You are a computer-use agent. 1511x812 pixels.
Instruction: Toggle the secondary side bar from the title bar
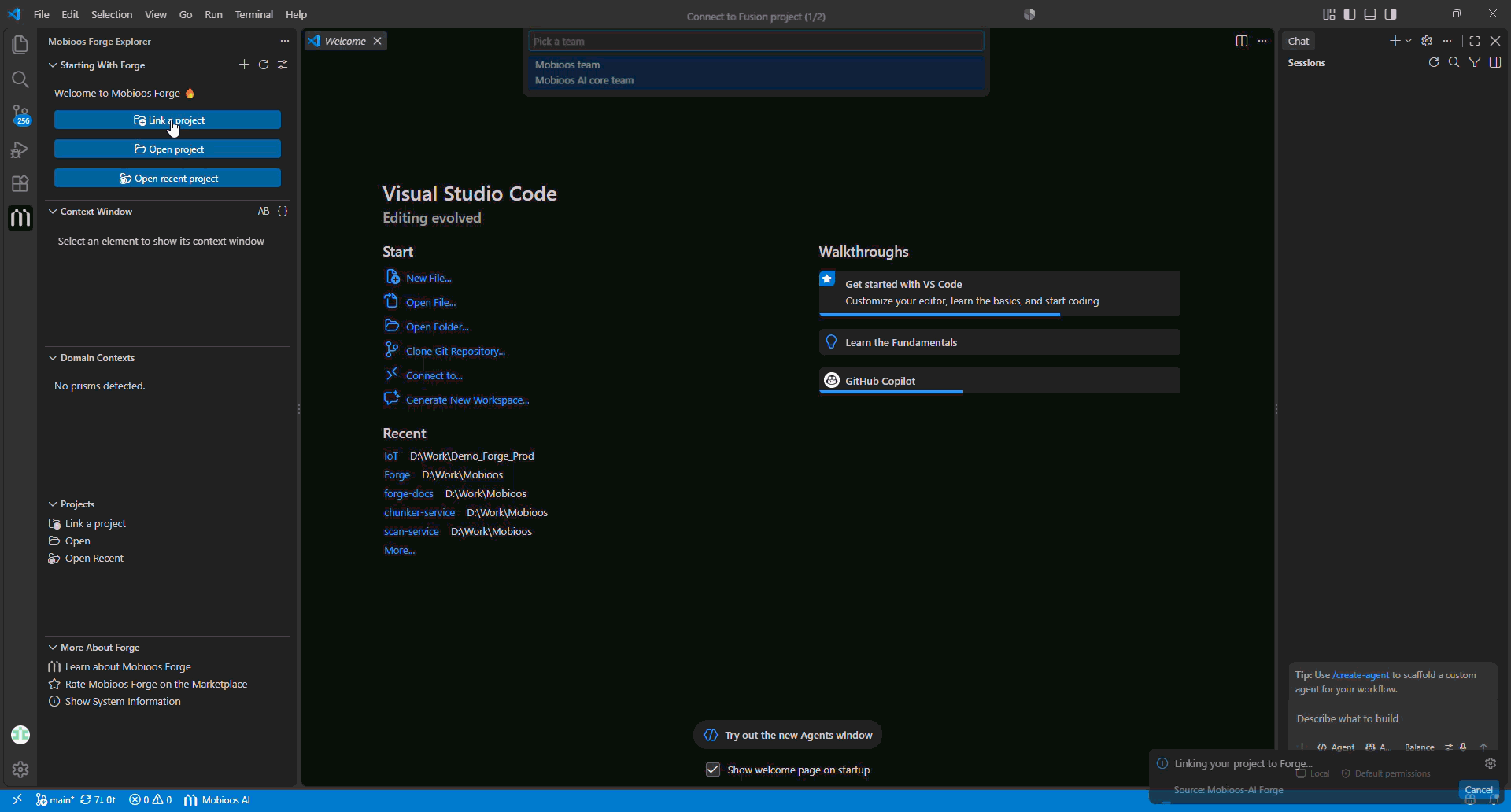click(1391, 14)
